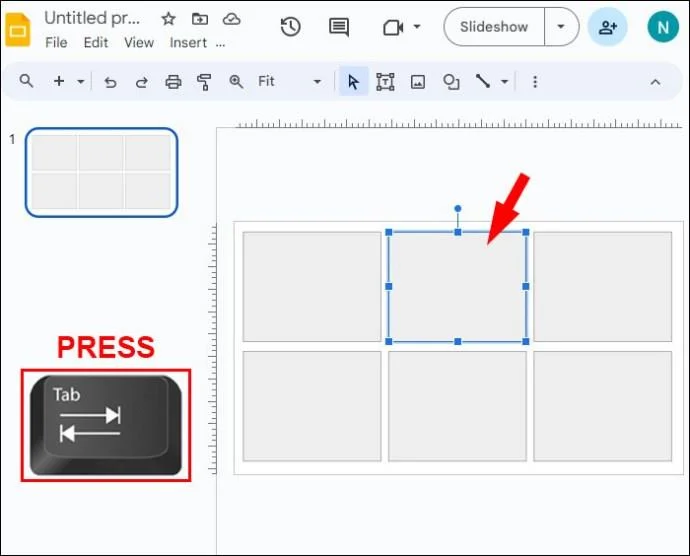This screenshot has width=690, height=556.
Task: Select slide 1 thumbnail in filmstrip
Action: pos(102,172)
